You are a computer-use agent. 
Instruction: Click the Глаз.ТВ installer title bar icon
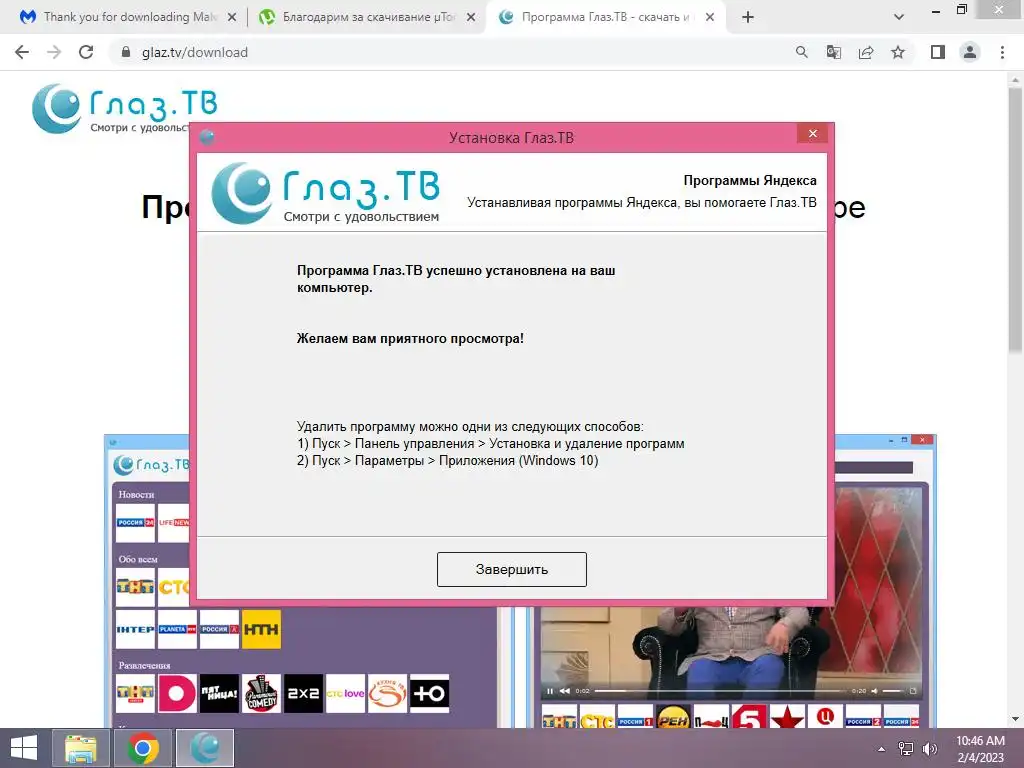pos(207,137)
